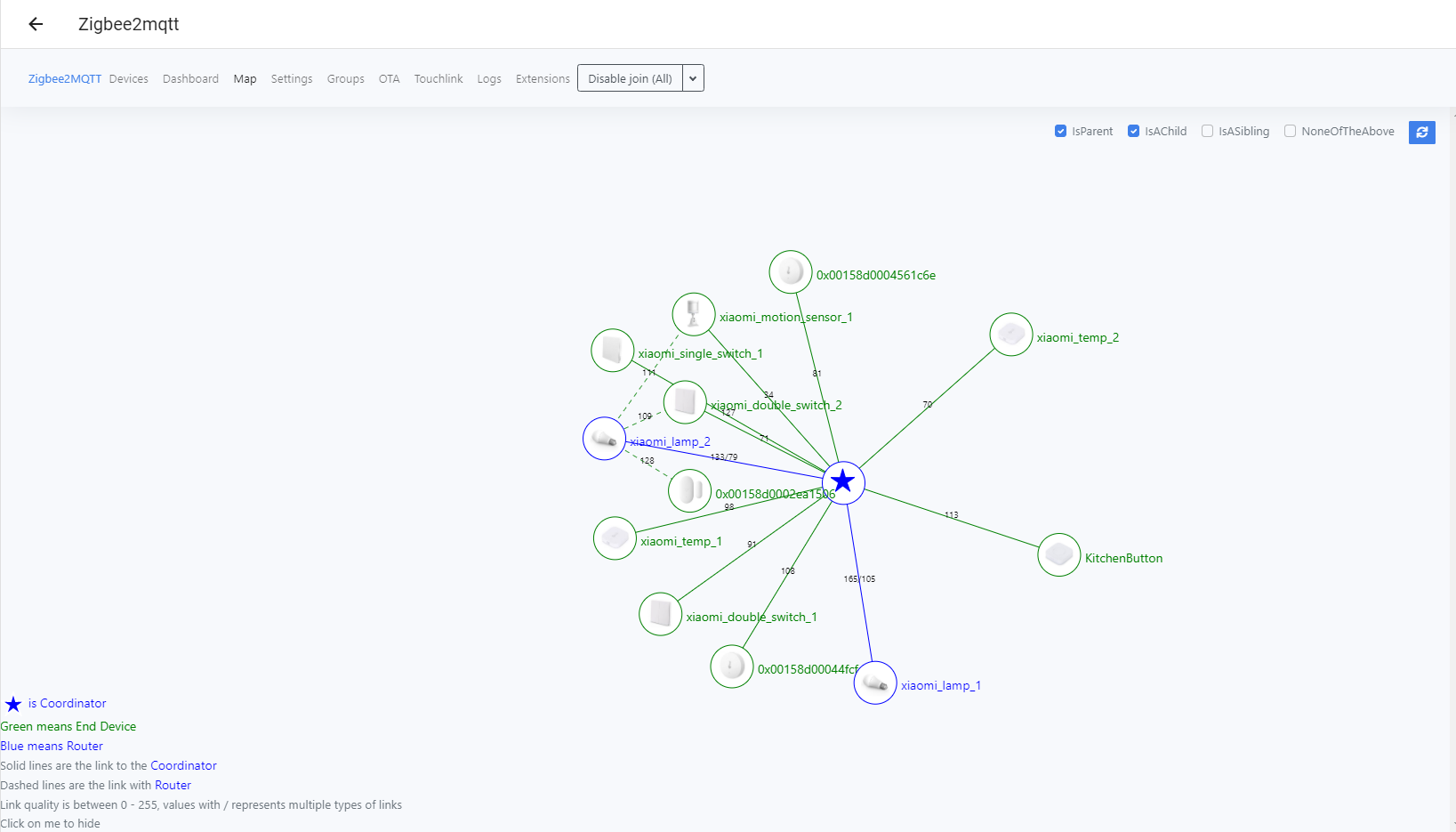Click the 'is Coordinator' legend text

click(67, 703)
